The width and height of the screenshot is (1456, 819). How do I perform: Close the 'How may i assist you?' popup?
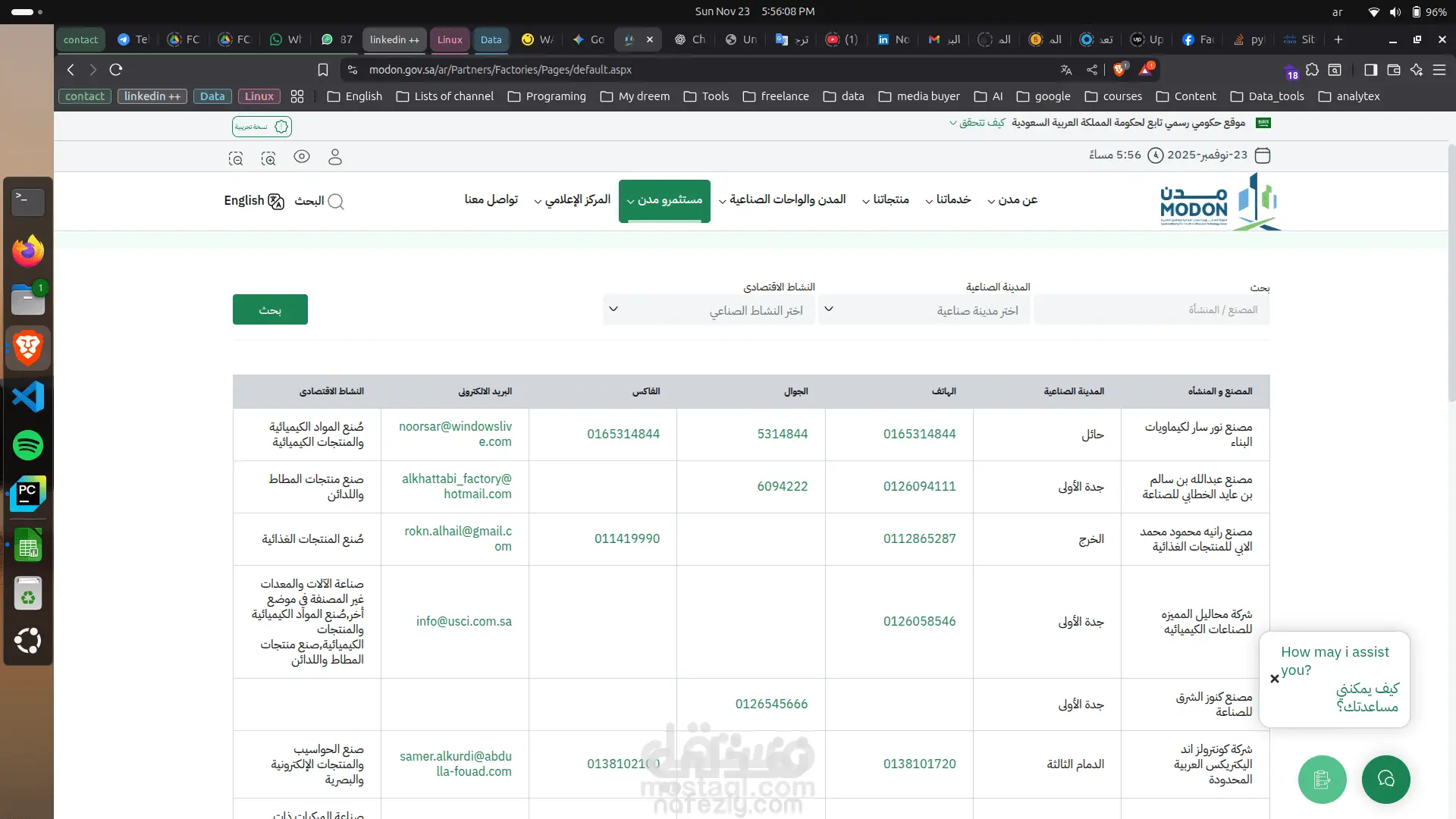pyautogui.click(x=1275, y=679)
